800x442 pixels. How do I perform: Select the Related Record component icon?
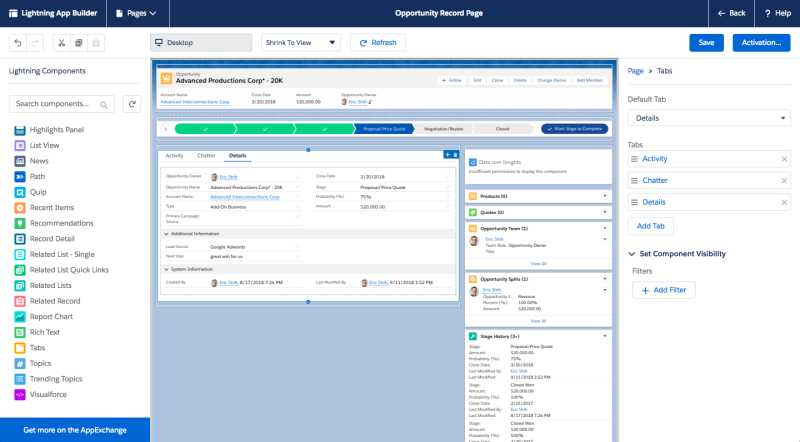pos(20,301)
